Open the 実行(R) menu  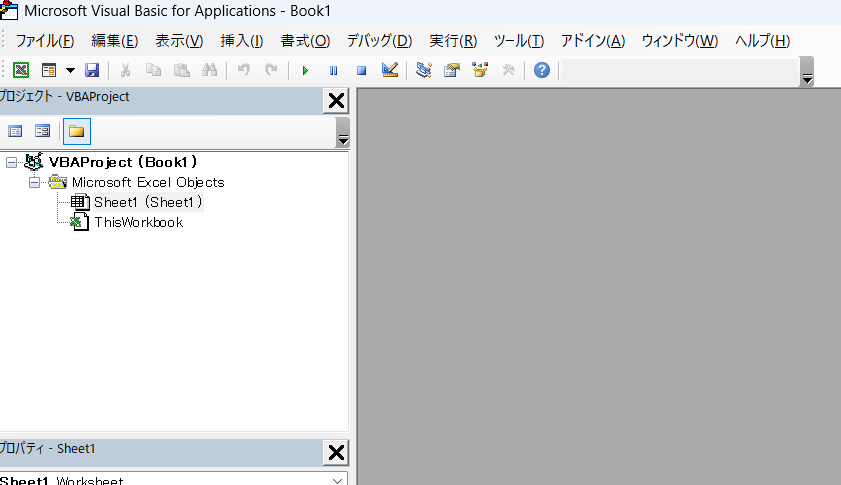(453, 41)
